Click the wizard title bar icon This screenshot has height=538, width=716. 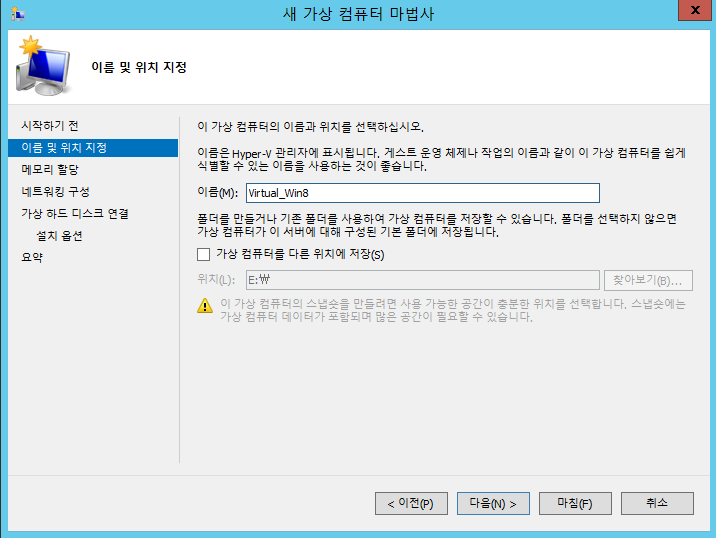pos(17,14)
